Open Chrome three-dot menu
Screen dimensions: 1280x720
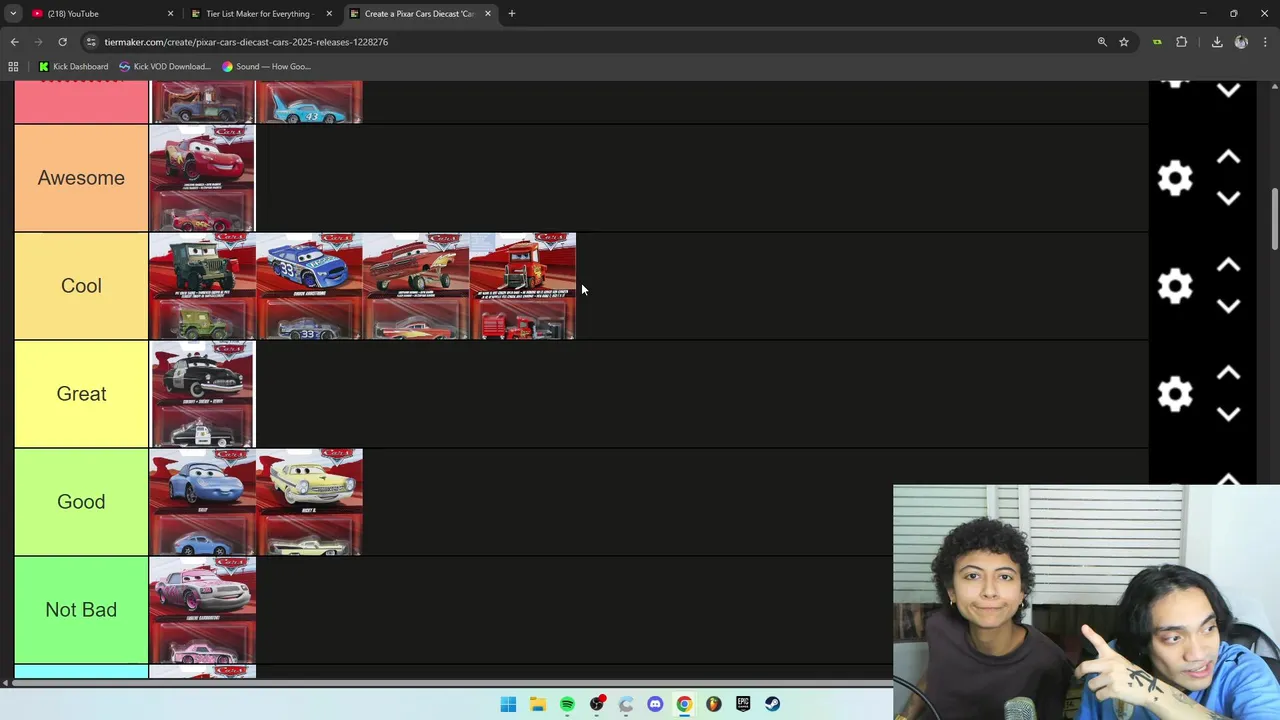(x=1264, y=42)
